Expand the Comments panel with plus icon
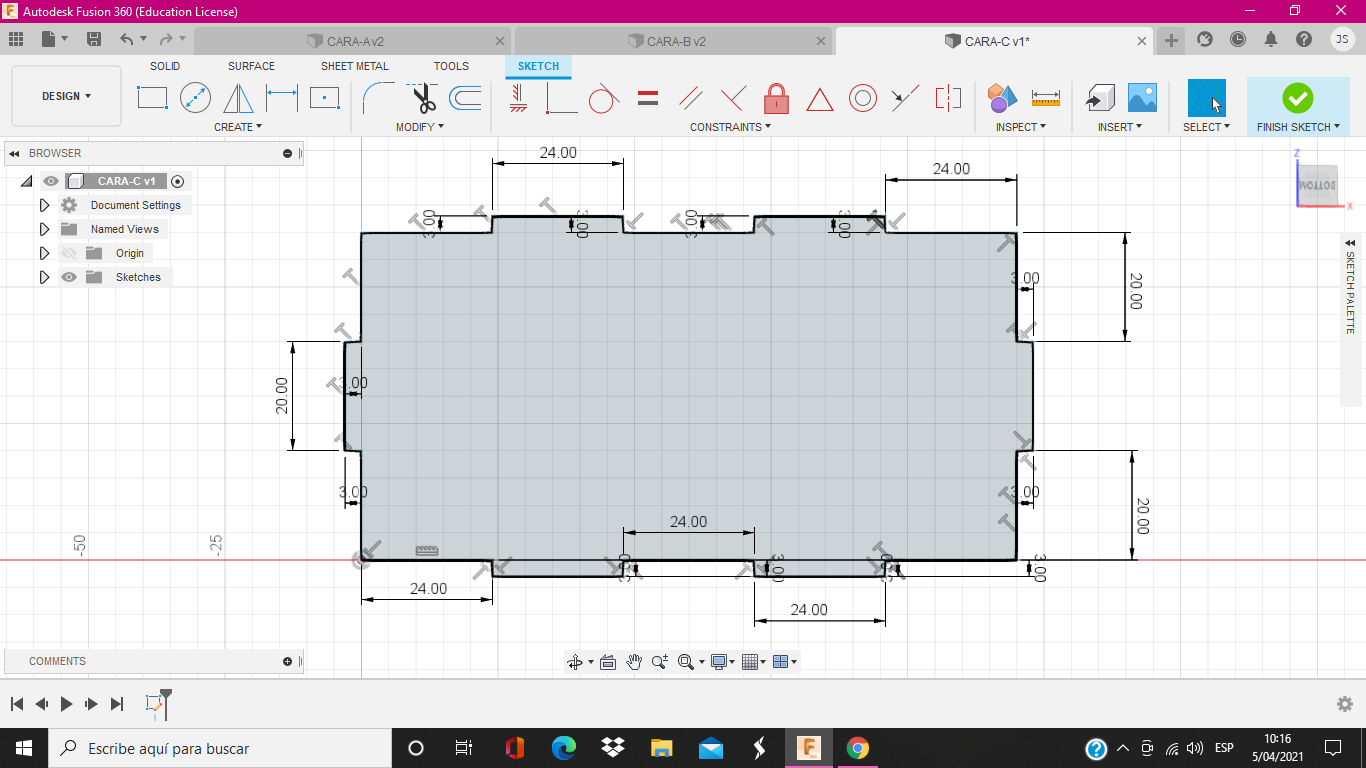 288,661
